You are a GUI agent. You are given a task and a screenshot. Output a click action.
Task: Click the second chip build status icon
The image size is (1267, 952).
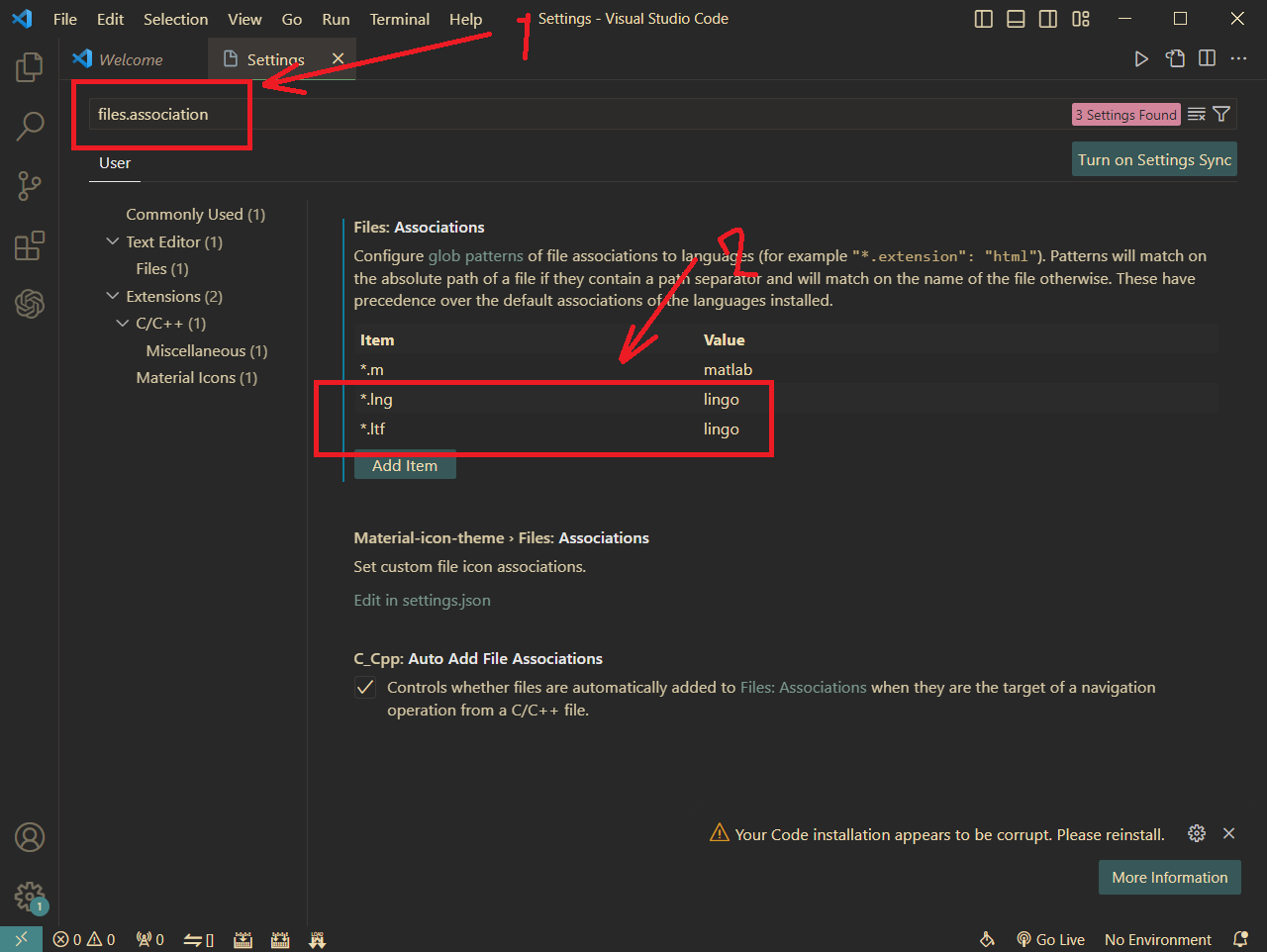tap(280, 940)
